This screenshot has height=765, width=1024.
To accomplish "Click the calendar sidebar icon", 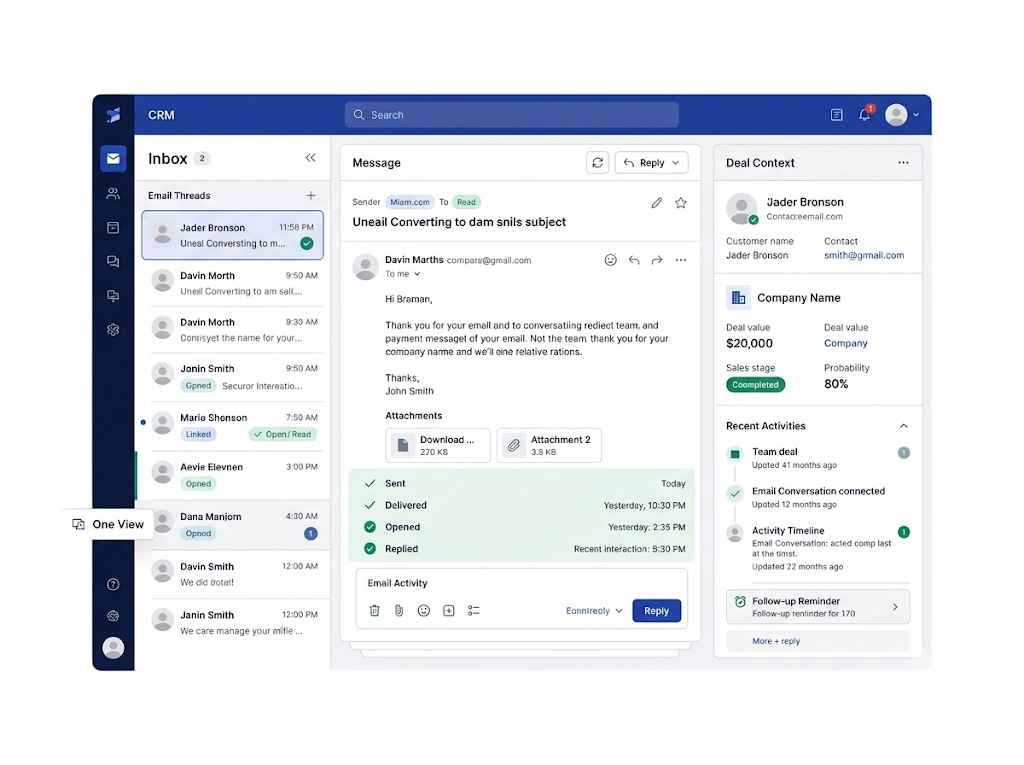I will click(113, 227).
